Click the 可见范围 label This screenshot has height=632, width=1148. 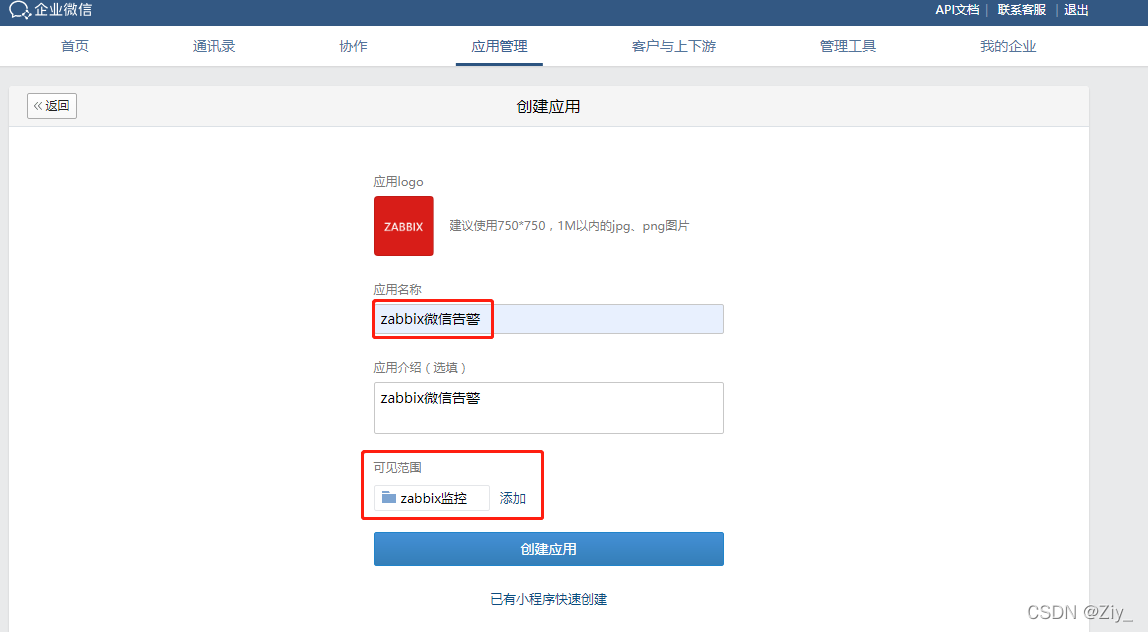[398, 467]
